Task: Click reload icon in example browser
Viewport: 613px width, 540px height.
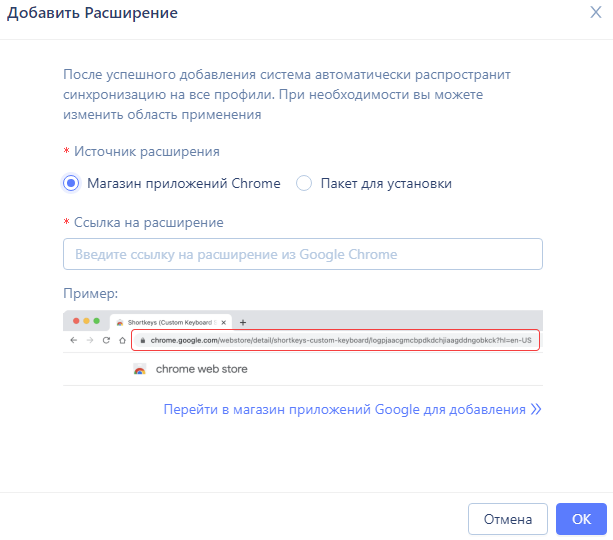Action: tap(106, 340)
